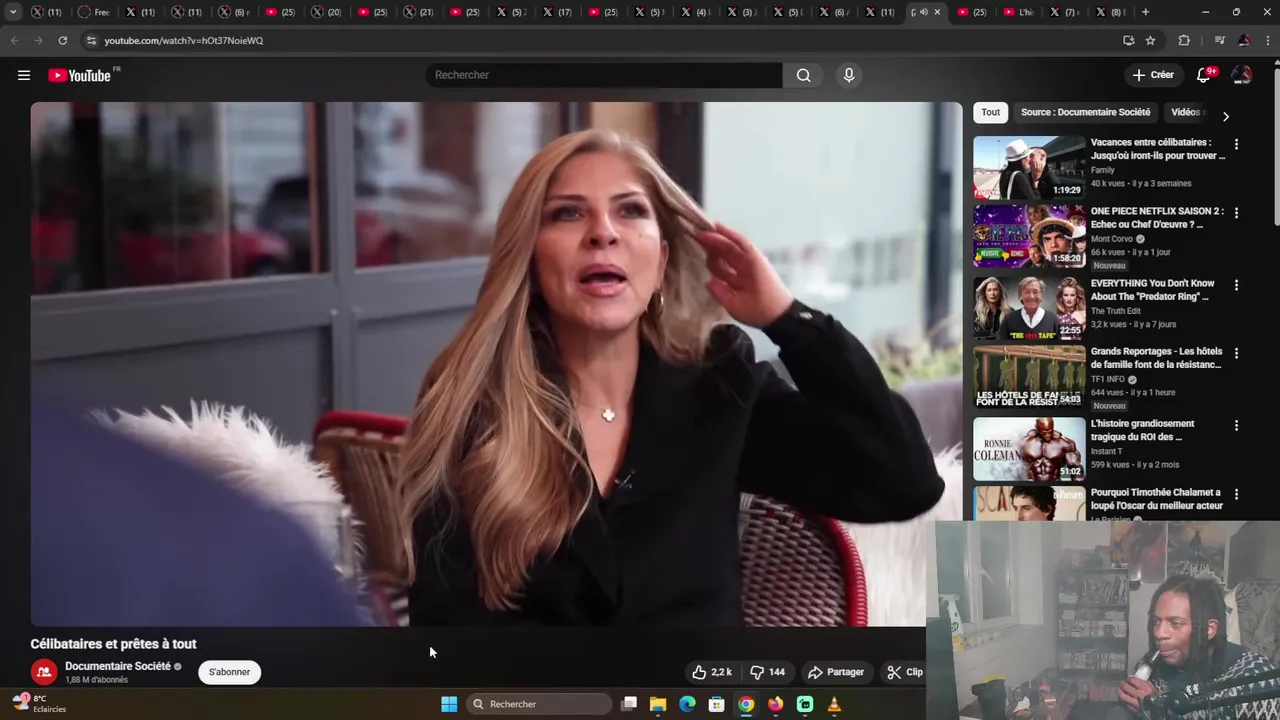
Task: Open options menu for ONE PIECE NETFLIX video
Action: pos(1236,213)
